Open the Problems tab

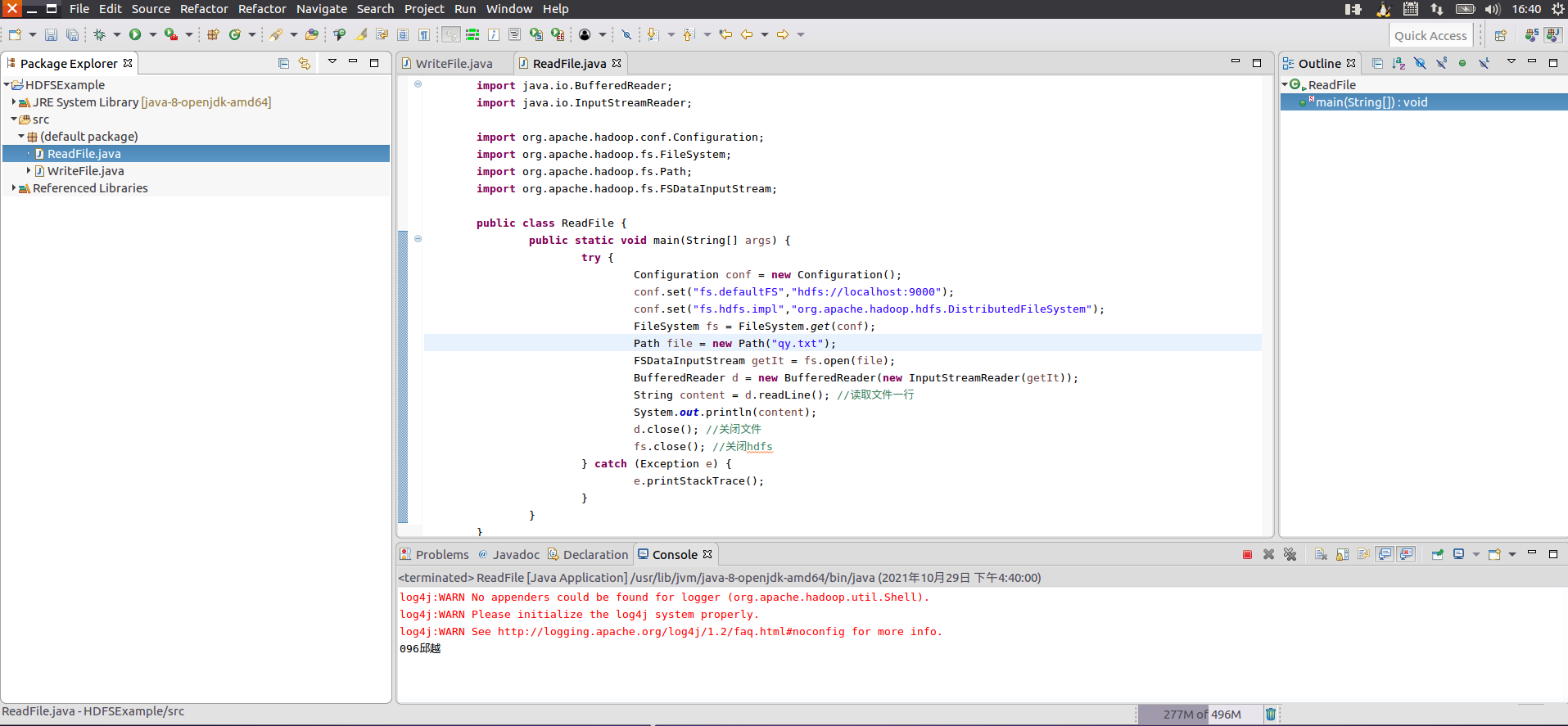(441, 555)
